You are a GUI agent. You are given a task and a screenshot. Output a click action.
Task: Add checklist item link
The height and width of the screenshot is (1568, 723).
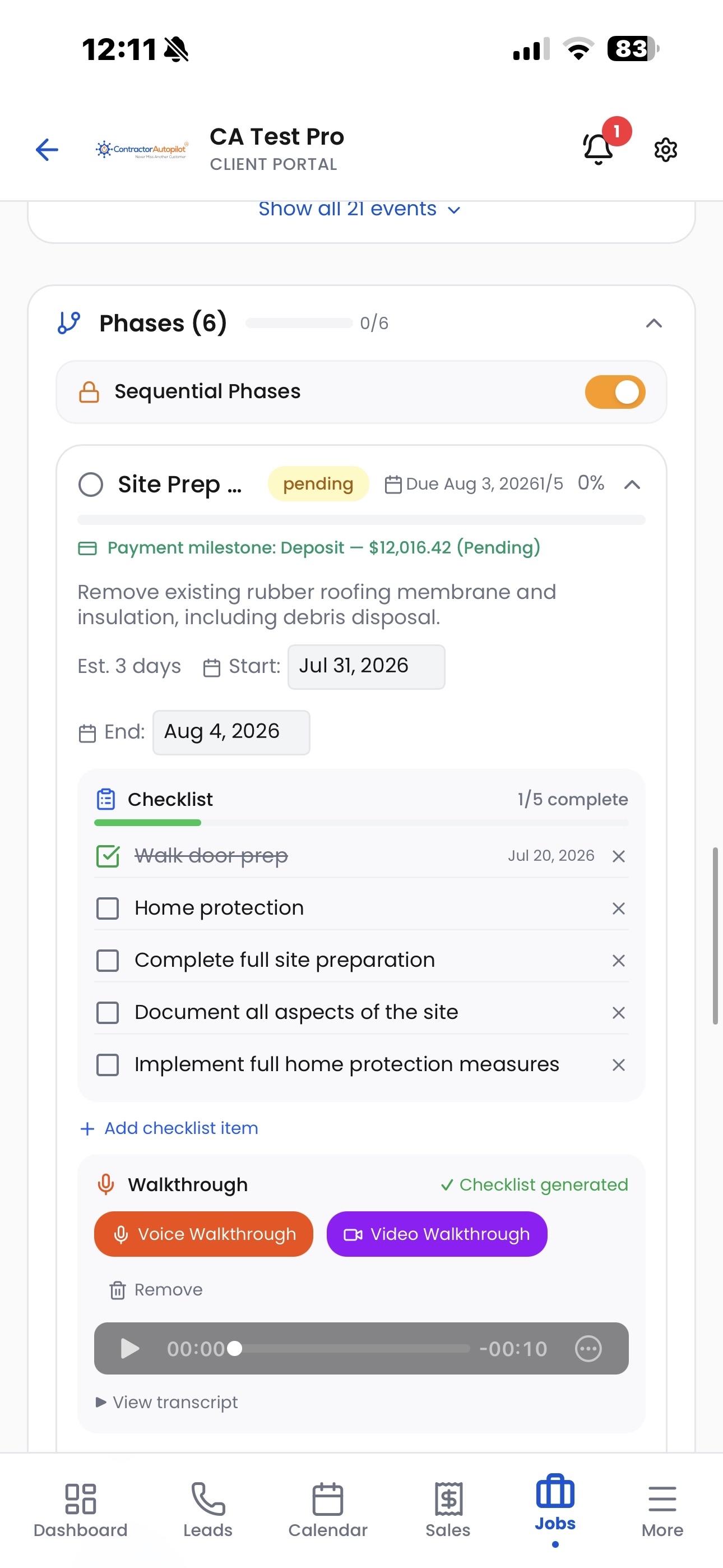(x=169, y=1128)
